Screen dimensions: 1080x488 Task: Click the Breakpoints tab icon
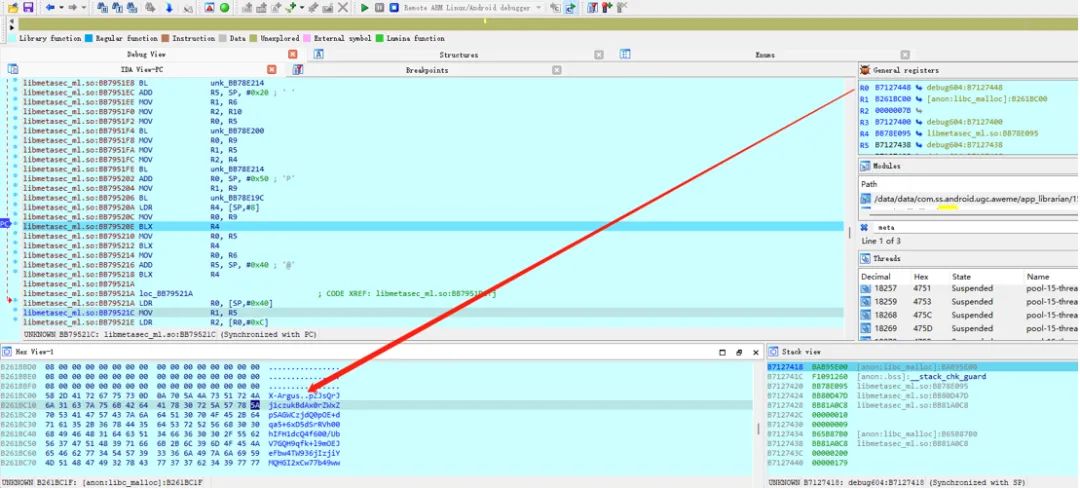[x=298, y=70]
